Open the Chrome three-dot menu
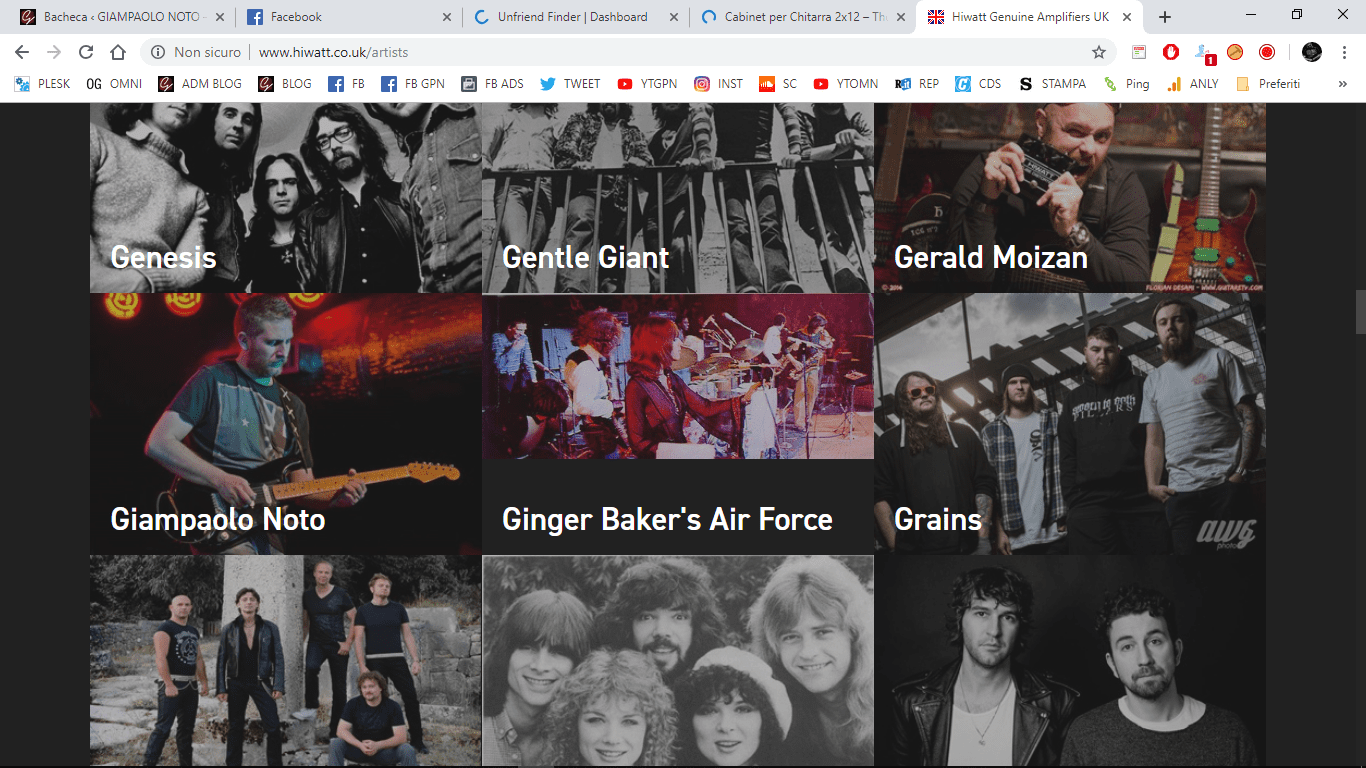1366x768 pixels. pos(1343,52)
